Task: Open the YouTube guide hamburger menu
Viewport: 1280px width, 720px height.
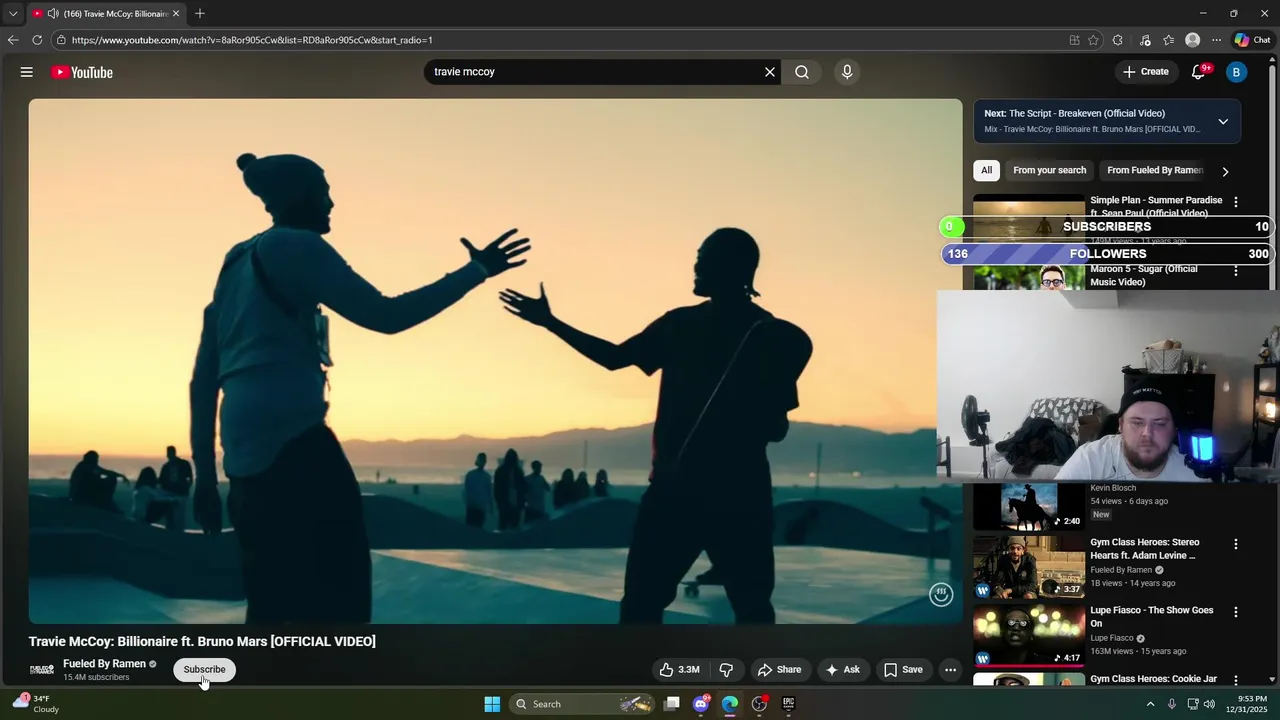Action: click(27, 72)
